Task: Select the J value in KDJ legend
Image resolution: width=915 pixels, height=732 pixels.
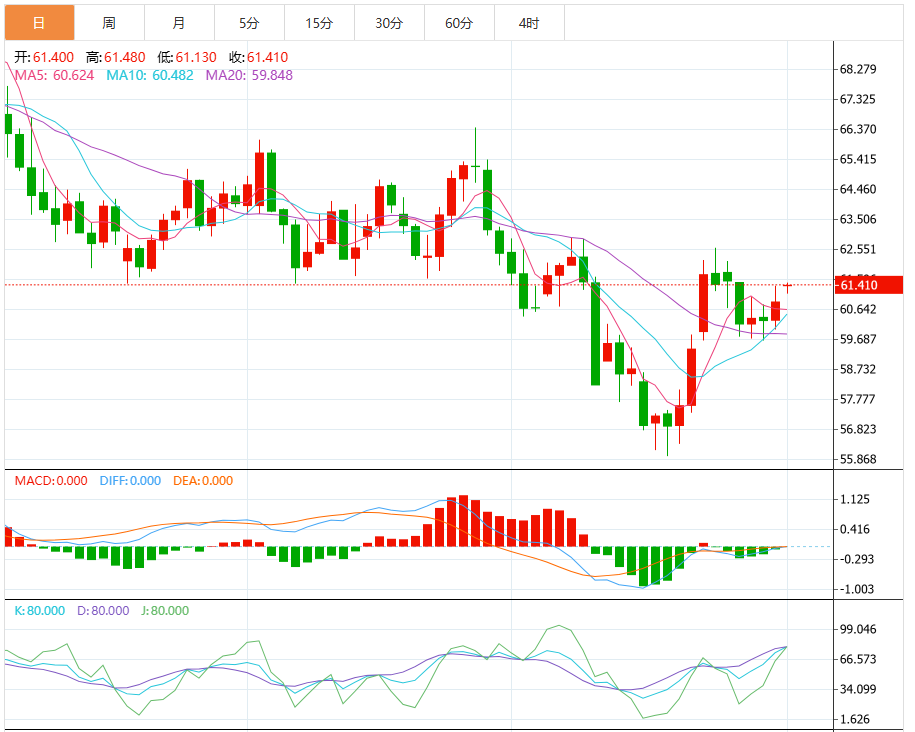Action: pyautogui.click(x=167, y=611)
